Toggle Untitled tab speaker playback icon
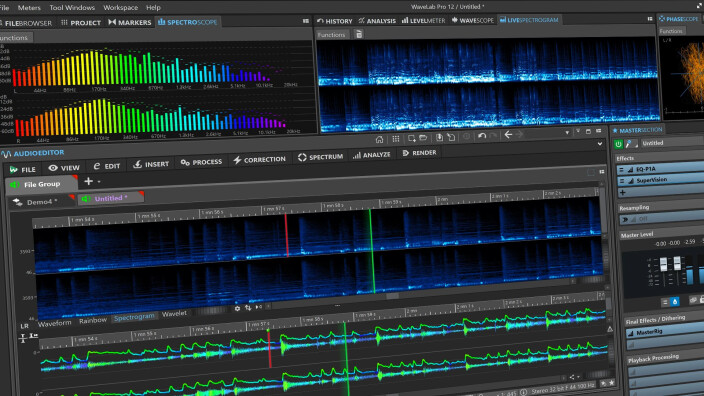 pos(86,199)
